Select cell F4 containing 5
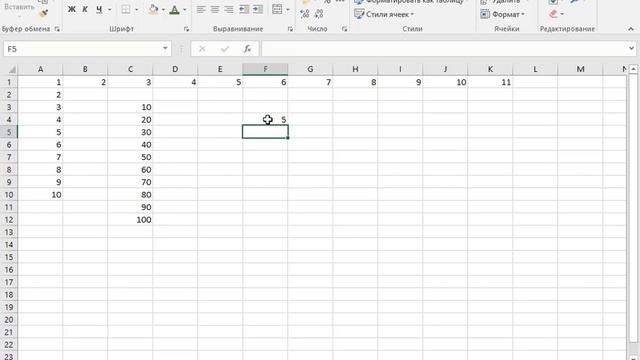The height and width of the screenshot is (360, 640). tap(265, 120)
